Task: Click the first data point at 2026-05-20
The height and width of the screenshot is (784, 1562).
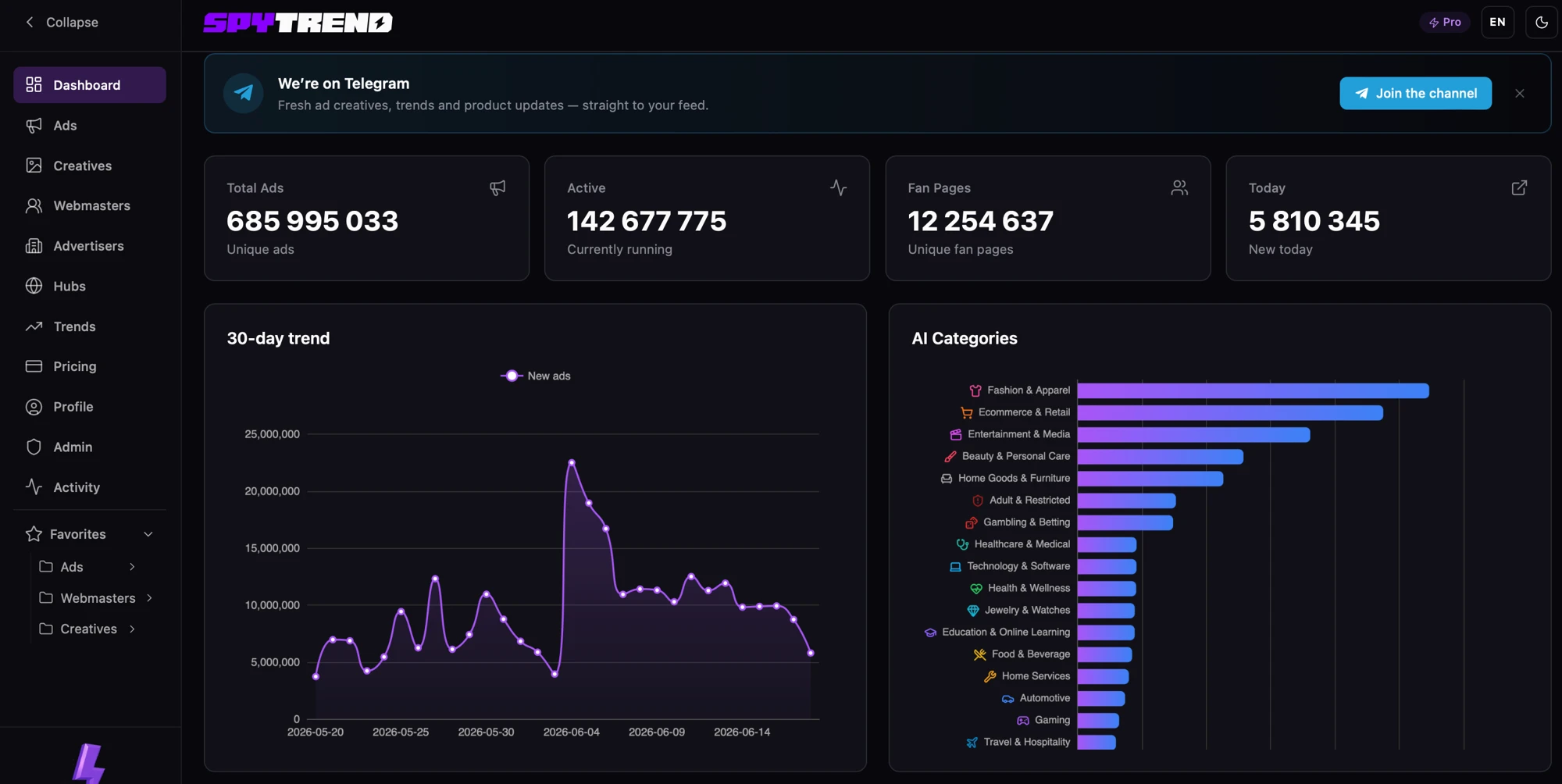Action: 316,677
